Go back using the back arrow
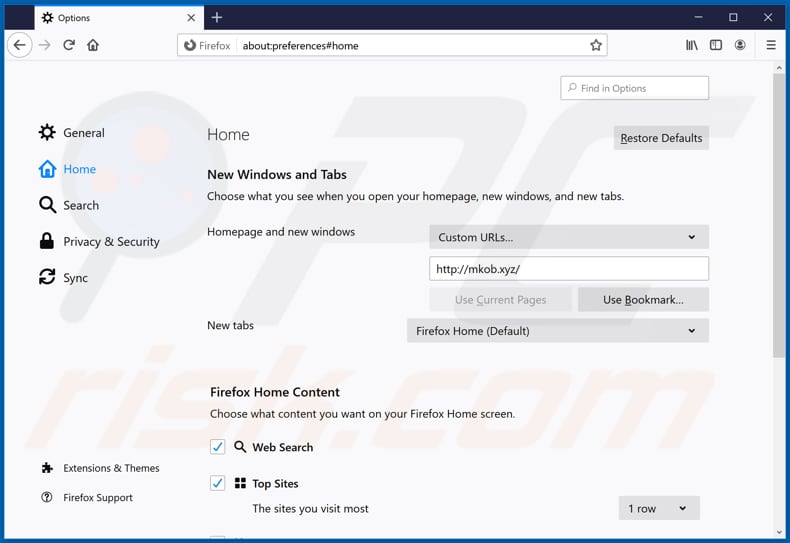Screen dimensions: 790x543 20,45
